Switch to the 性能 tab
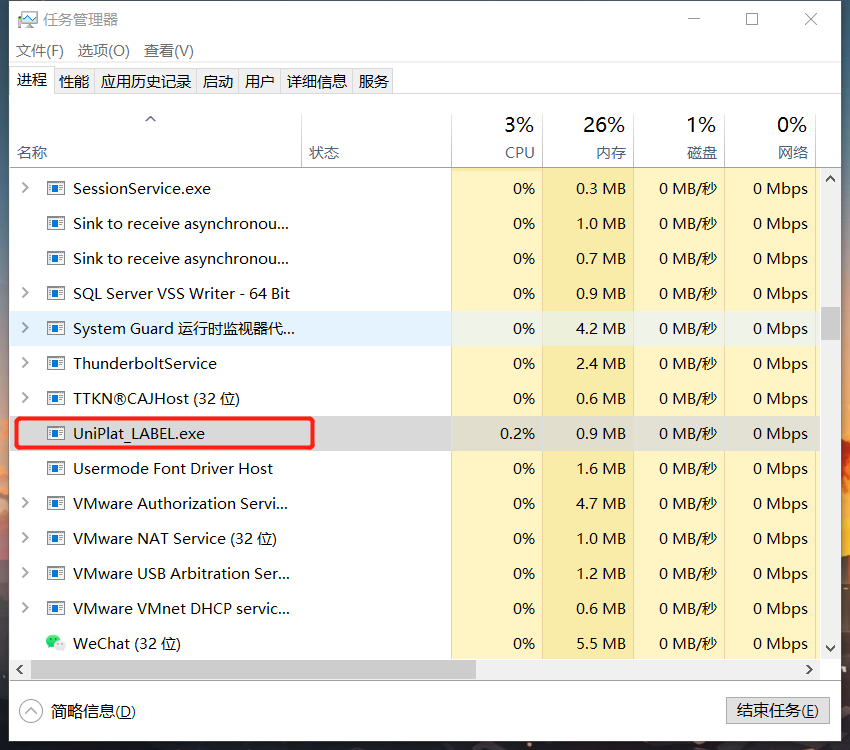The image size is (850, 750). (x=74, y=81)
